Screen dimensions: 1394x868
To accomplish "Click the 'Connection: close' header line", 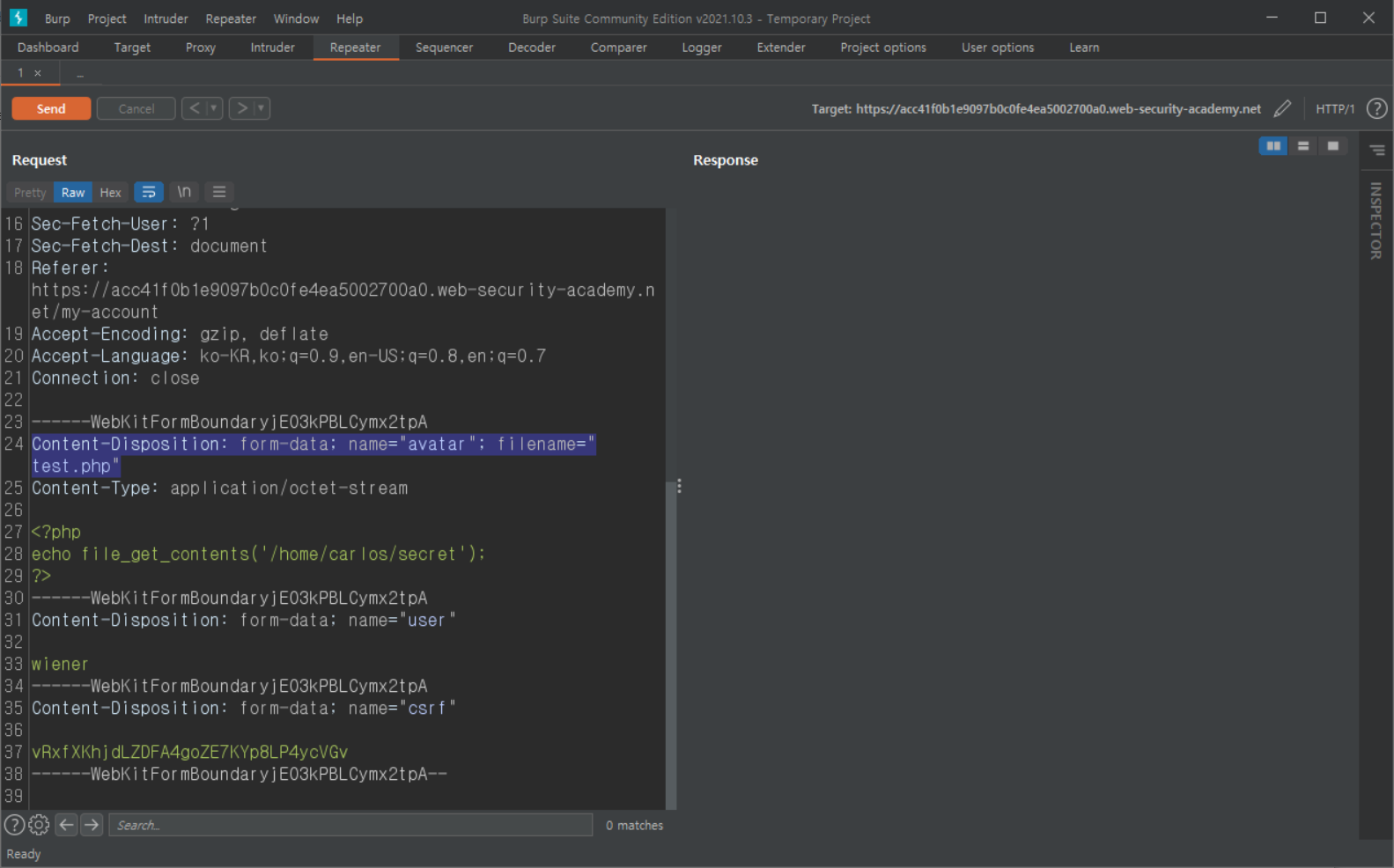I will click(115, 378).
